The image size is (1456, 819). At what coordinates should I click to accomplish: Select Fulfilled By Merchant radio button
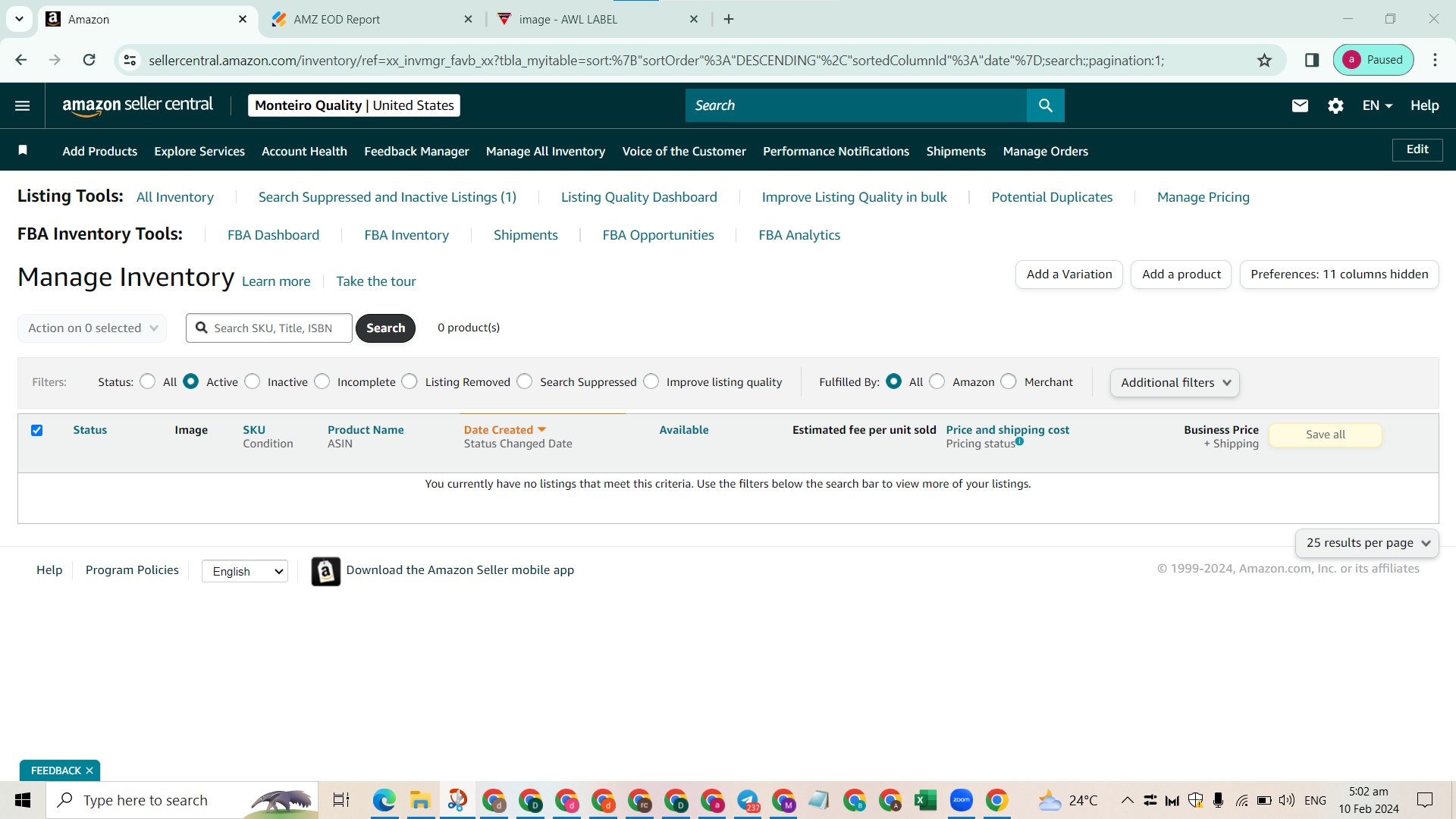coord(1009,381)
